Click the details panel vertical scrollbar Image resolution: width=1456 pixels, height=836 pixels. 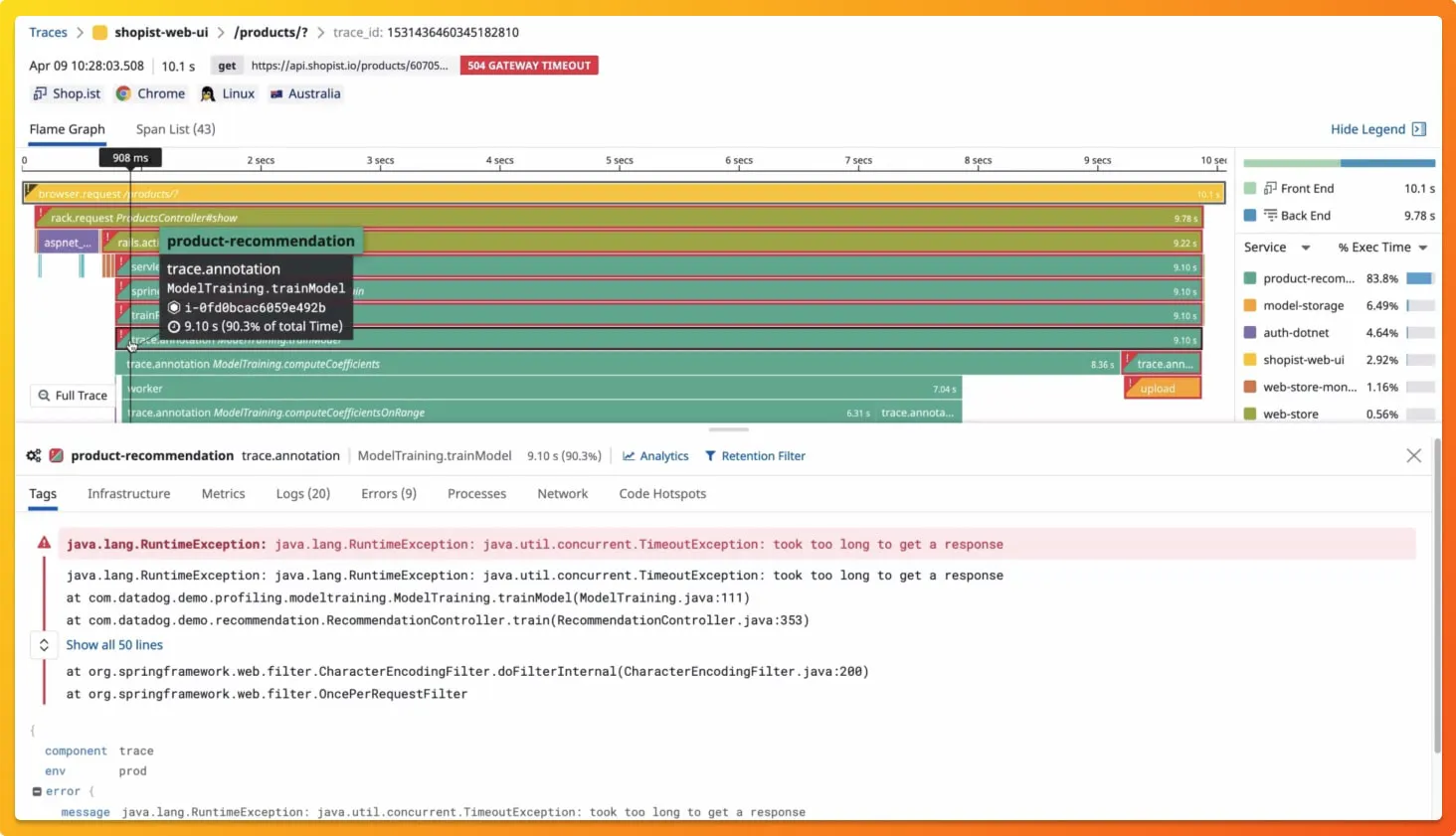(x=1437, y=596)
